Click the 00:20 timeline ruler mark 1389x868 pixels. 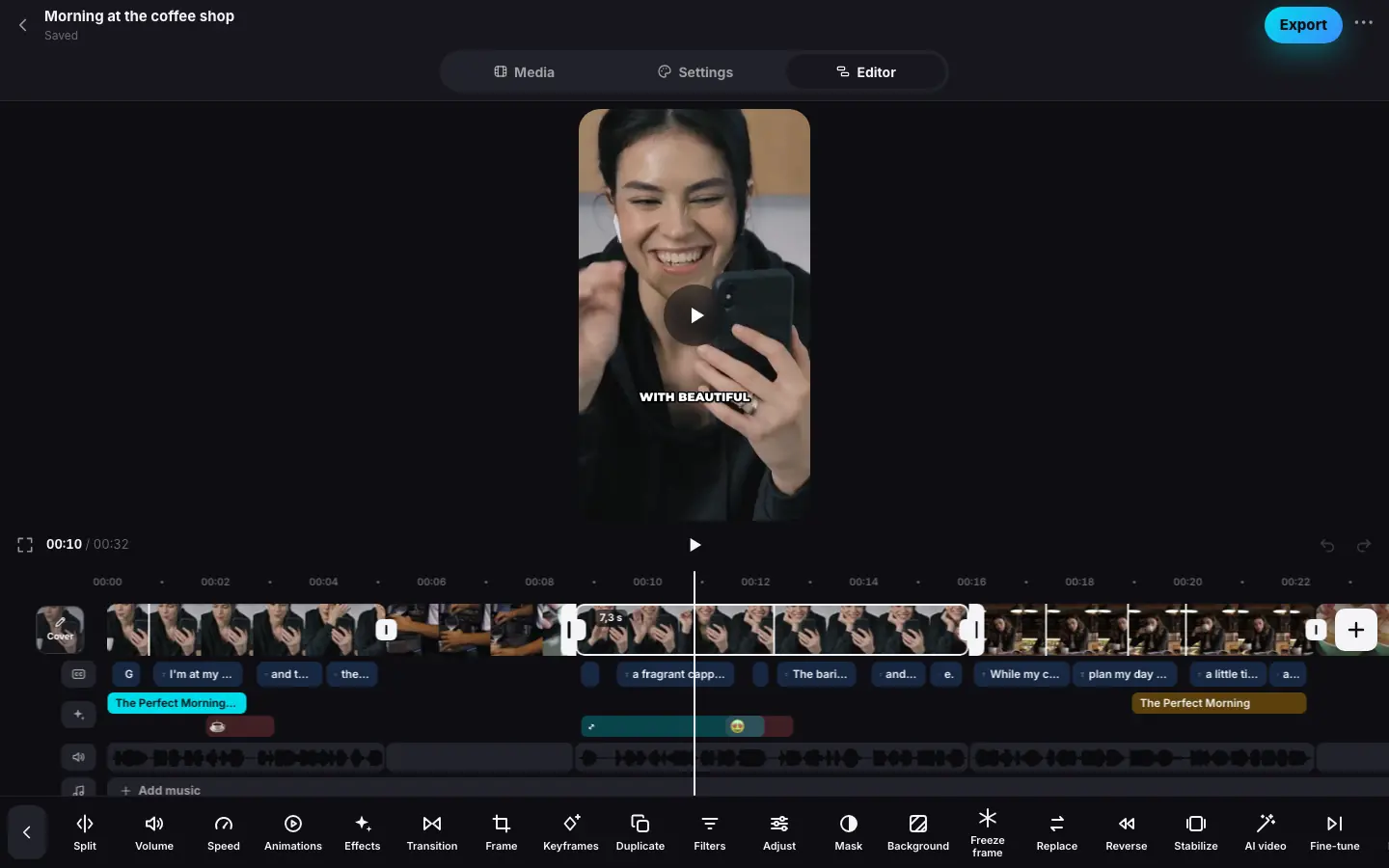click(x=1187, y=582)
